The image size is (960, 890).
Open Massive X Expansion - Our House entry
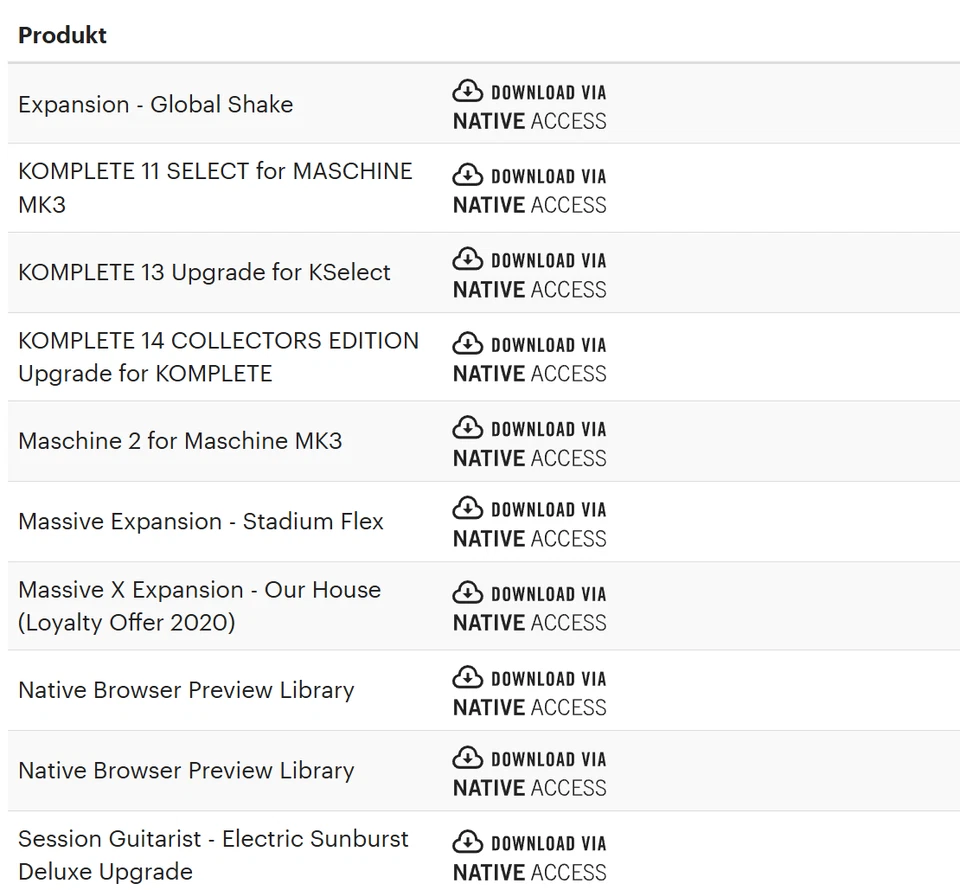pyautogui.click(x=199, y=606)
